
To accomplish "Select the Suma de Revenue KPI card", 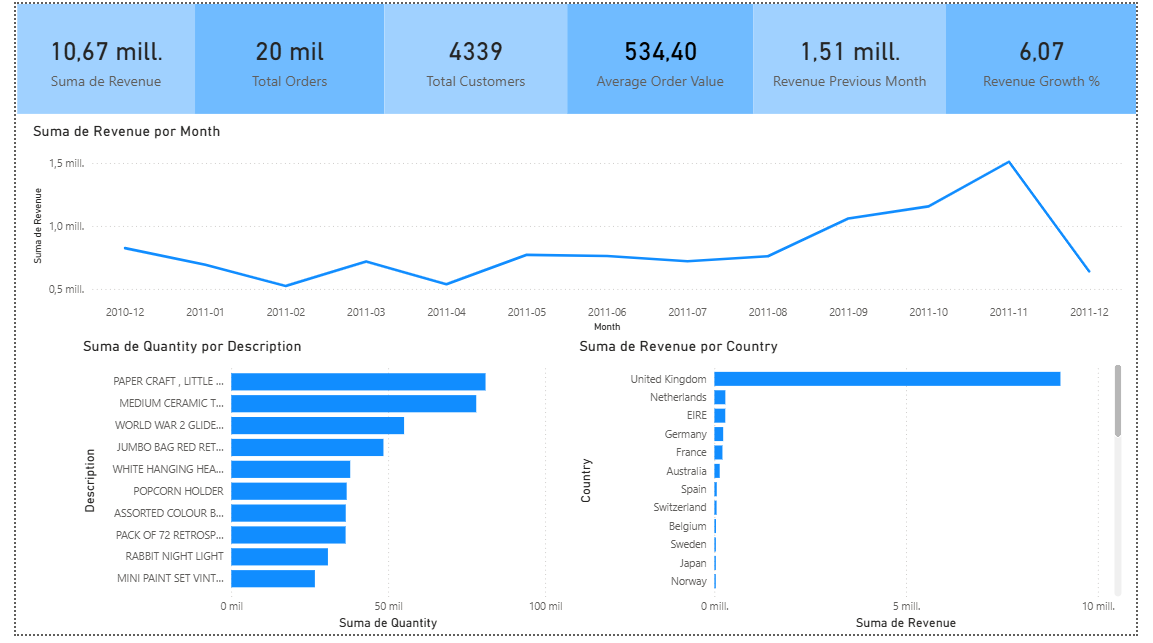I will 106,59.
